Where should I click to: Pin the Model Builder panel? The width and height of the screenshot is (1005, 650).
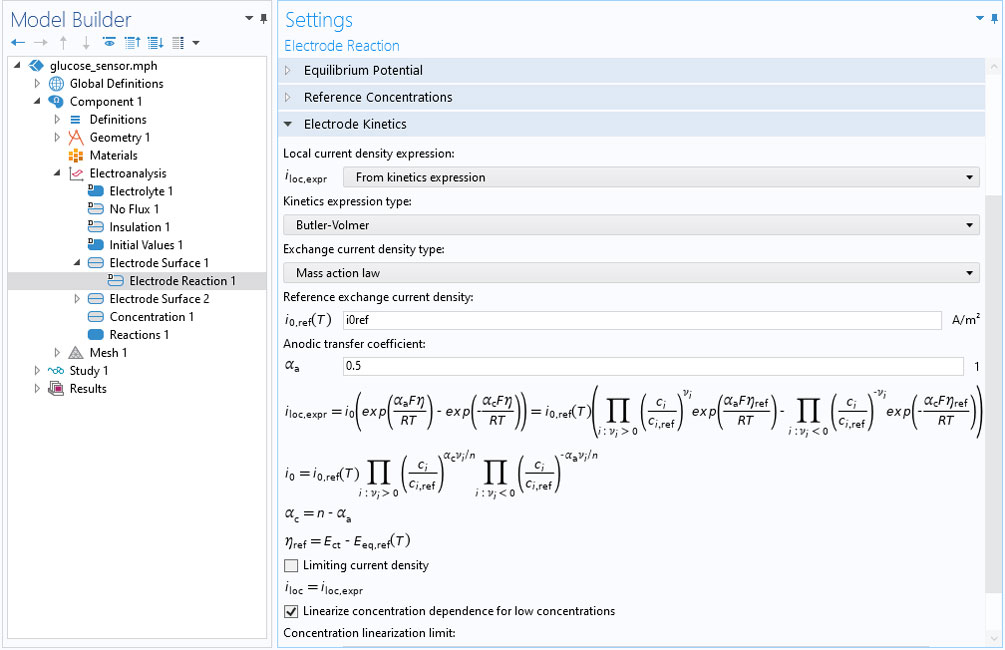263,19
